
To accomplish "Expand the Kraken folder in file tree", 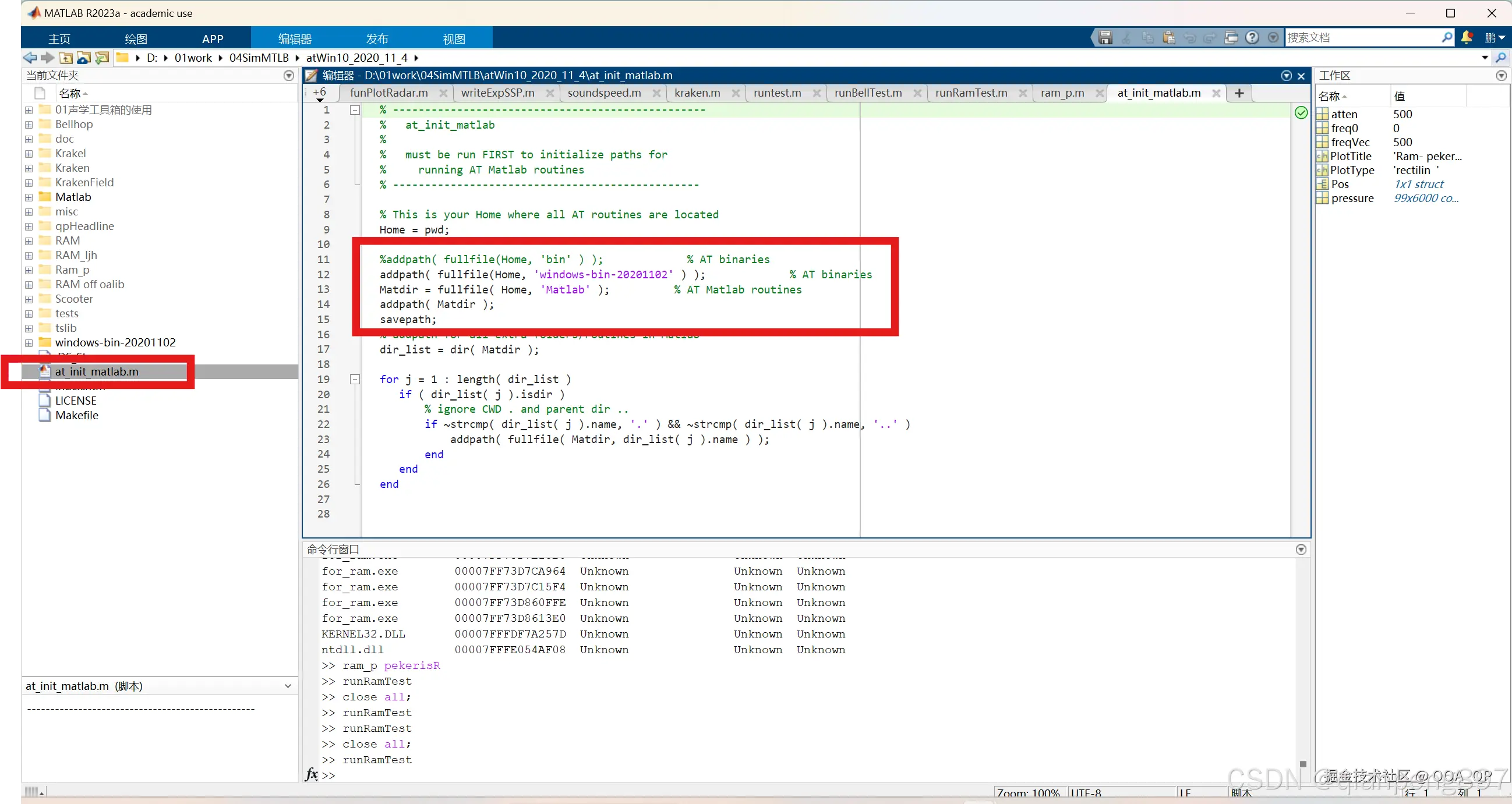I will pos(29,168).
